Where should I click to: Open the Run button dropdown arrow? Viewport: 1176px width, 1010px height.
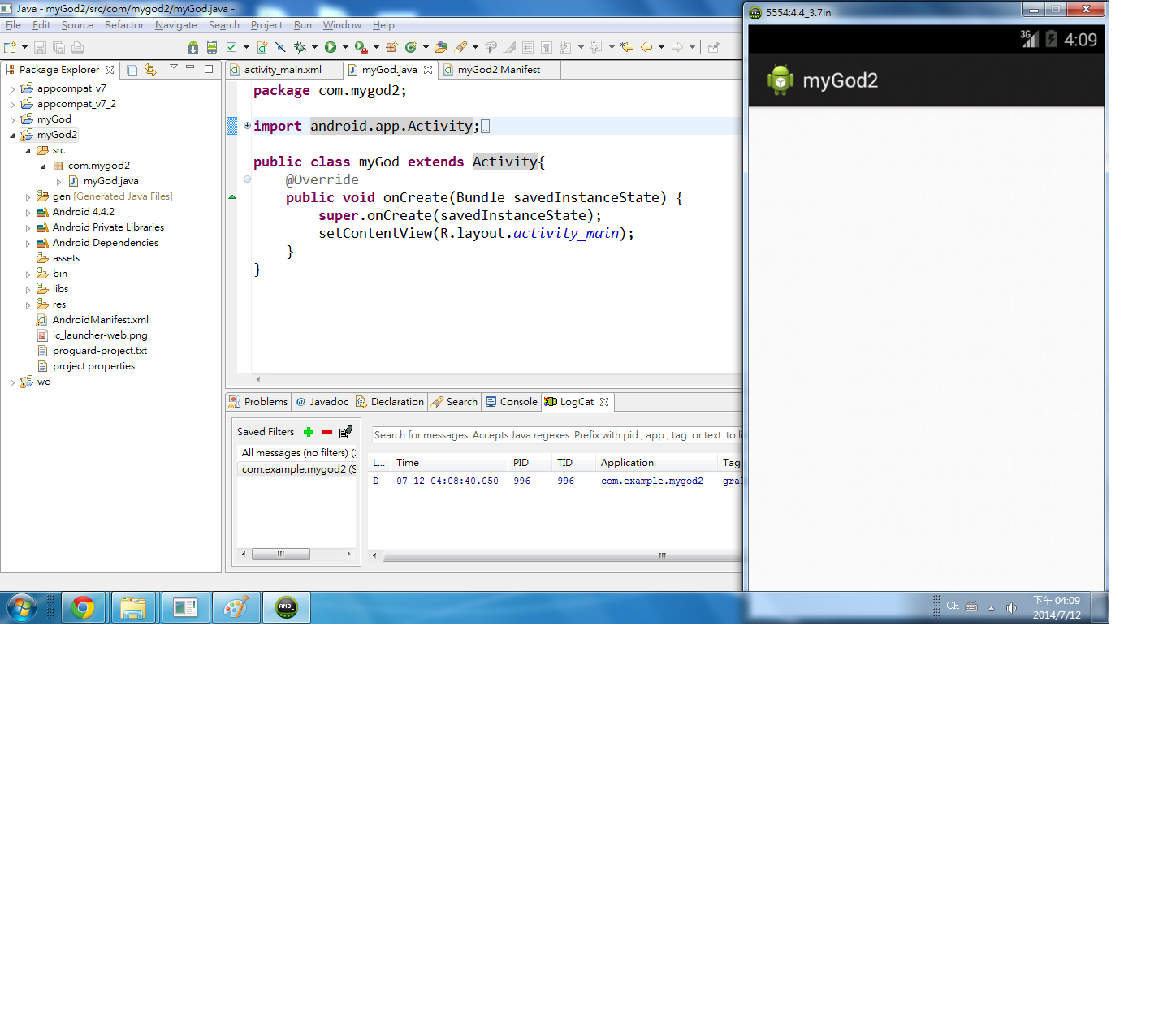345,47
